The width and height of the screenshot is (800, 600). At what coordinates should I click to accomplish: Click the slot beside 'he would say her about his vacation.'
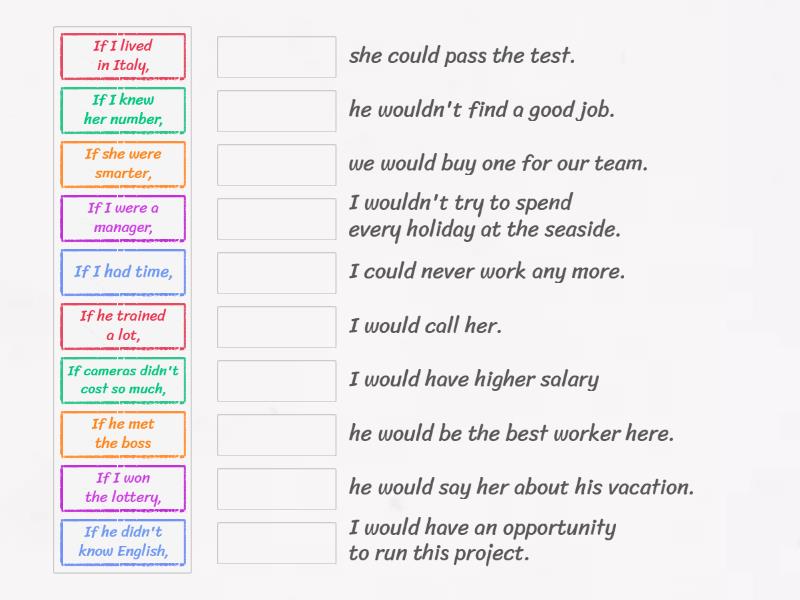(x=277, y=489)
